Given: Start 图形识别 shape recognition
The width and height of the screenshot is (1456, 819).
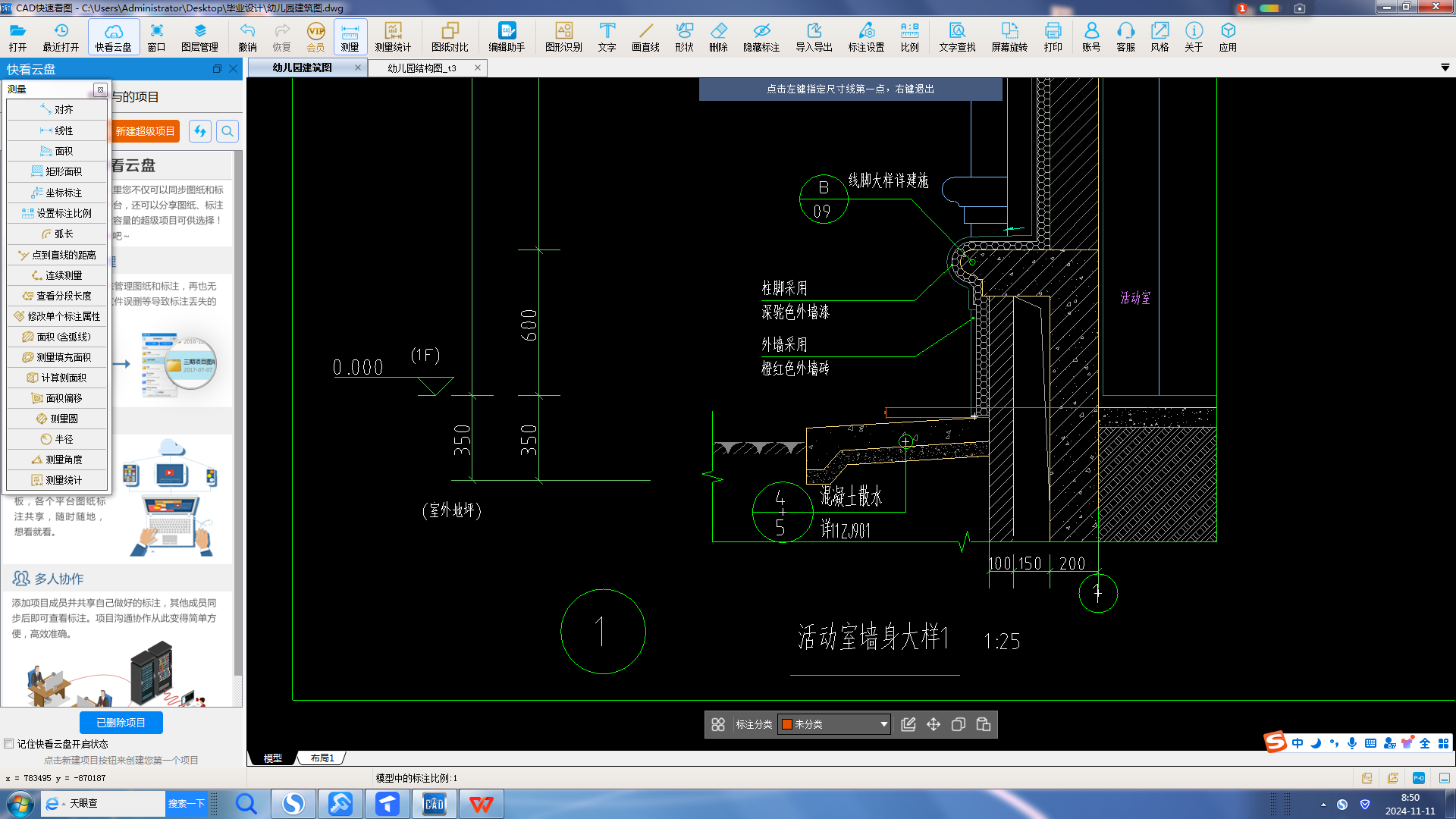Looking at the screenshot, I should 563,36.
